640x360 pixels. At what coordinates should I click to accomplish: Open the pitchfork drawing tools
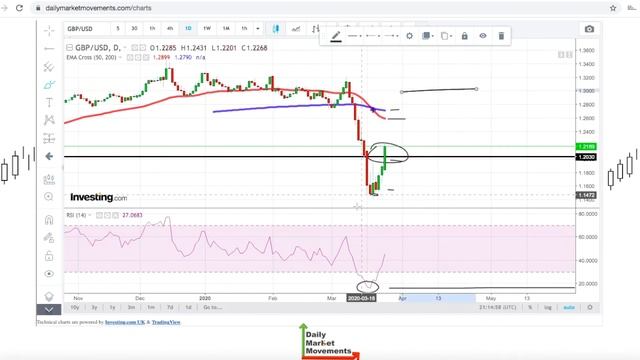pos(49,67)
